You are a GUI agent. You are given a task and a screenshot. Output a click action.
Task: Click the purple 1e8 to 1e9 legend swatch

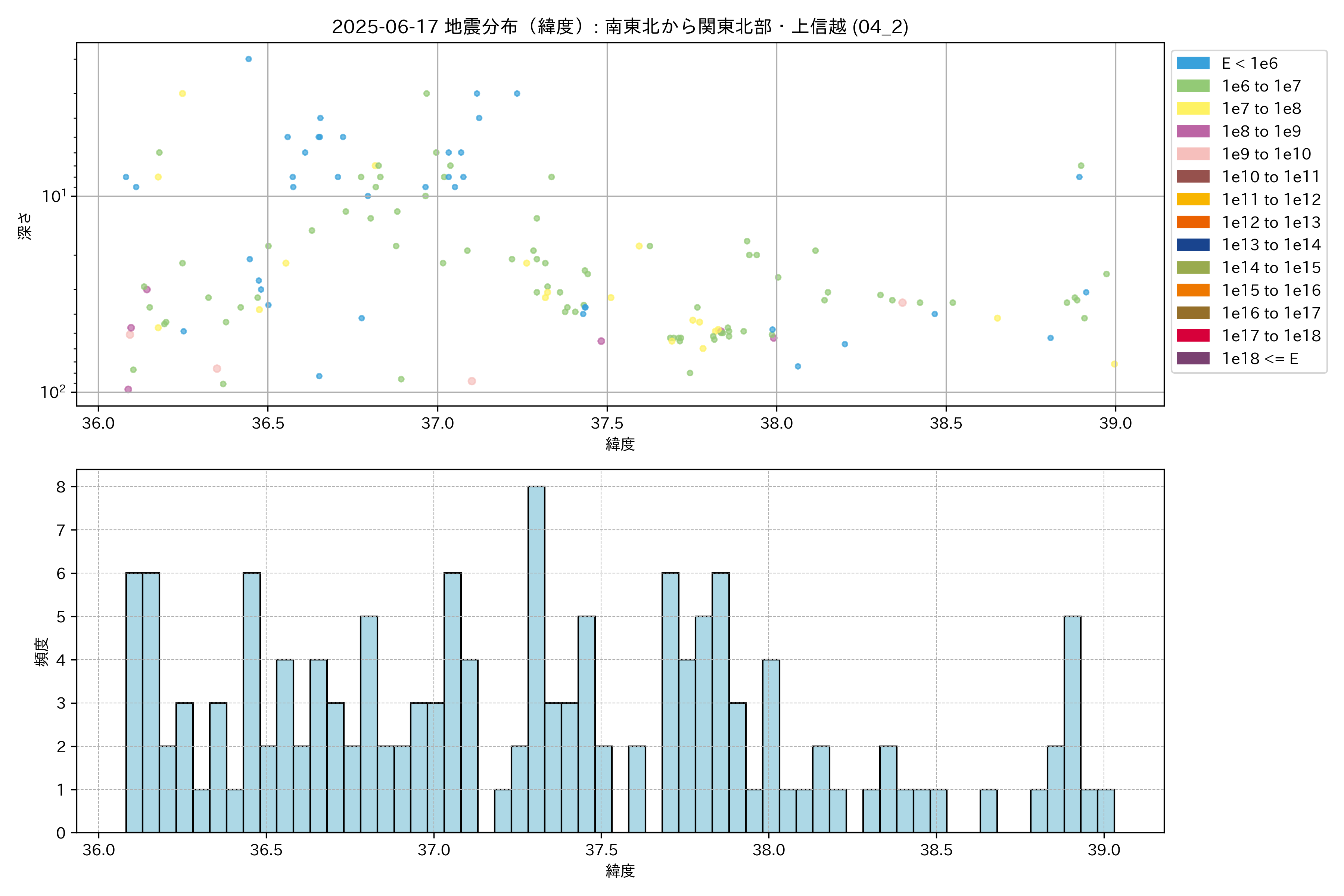[x=1193, y=131]
